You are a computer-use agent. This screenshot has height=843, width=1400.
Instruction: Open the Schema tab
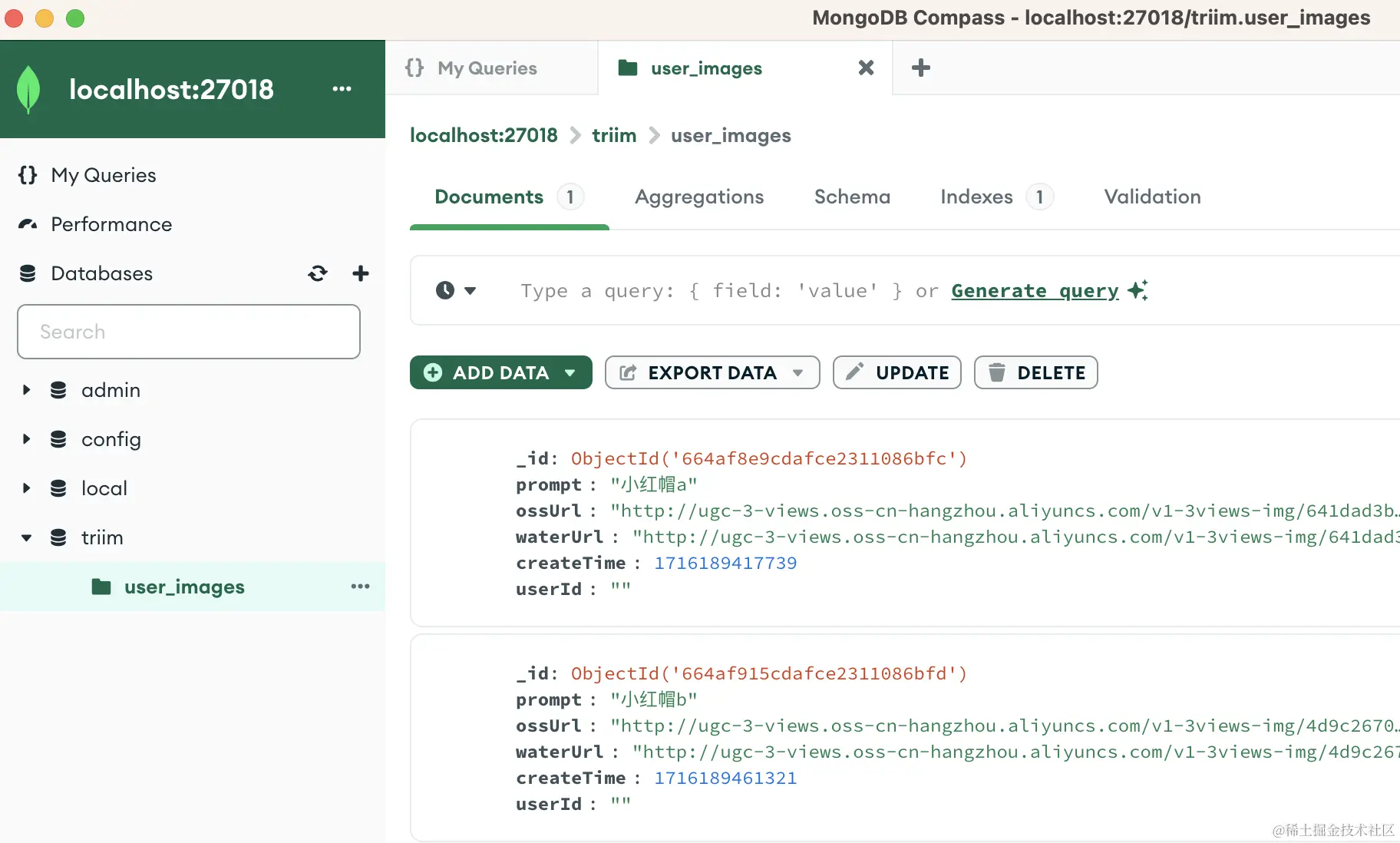coord(852,197)
